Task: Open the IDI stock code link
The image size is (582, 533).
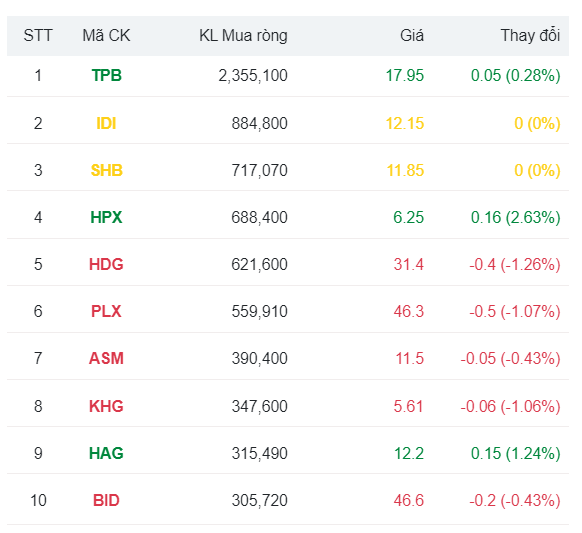Action: [x=107, y=124]
